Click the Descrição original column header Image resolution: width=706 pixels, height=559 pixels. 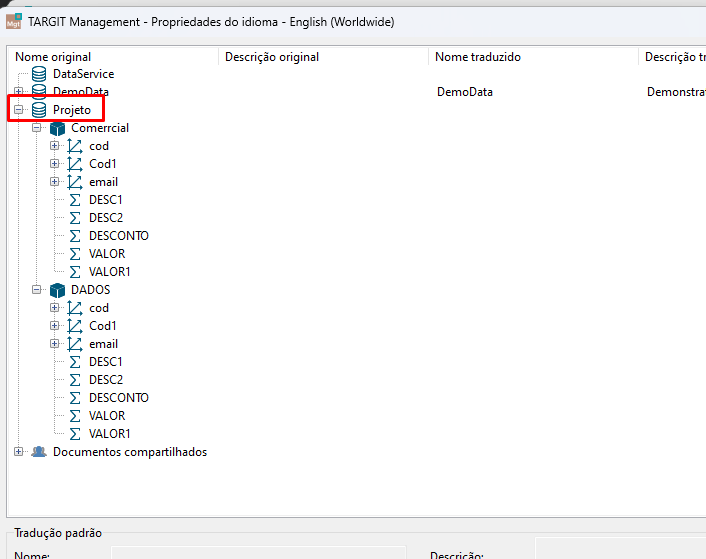[x=323, y=57]
